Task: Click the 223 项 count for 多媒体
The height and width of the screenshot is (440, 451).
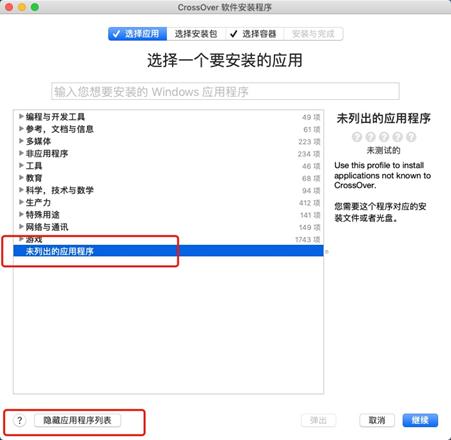Action: 309,142
